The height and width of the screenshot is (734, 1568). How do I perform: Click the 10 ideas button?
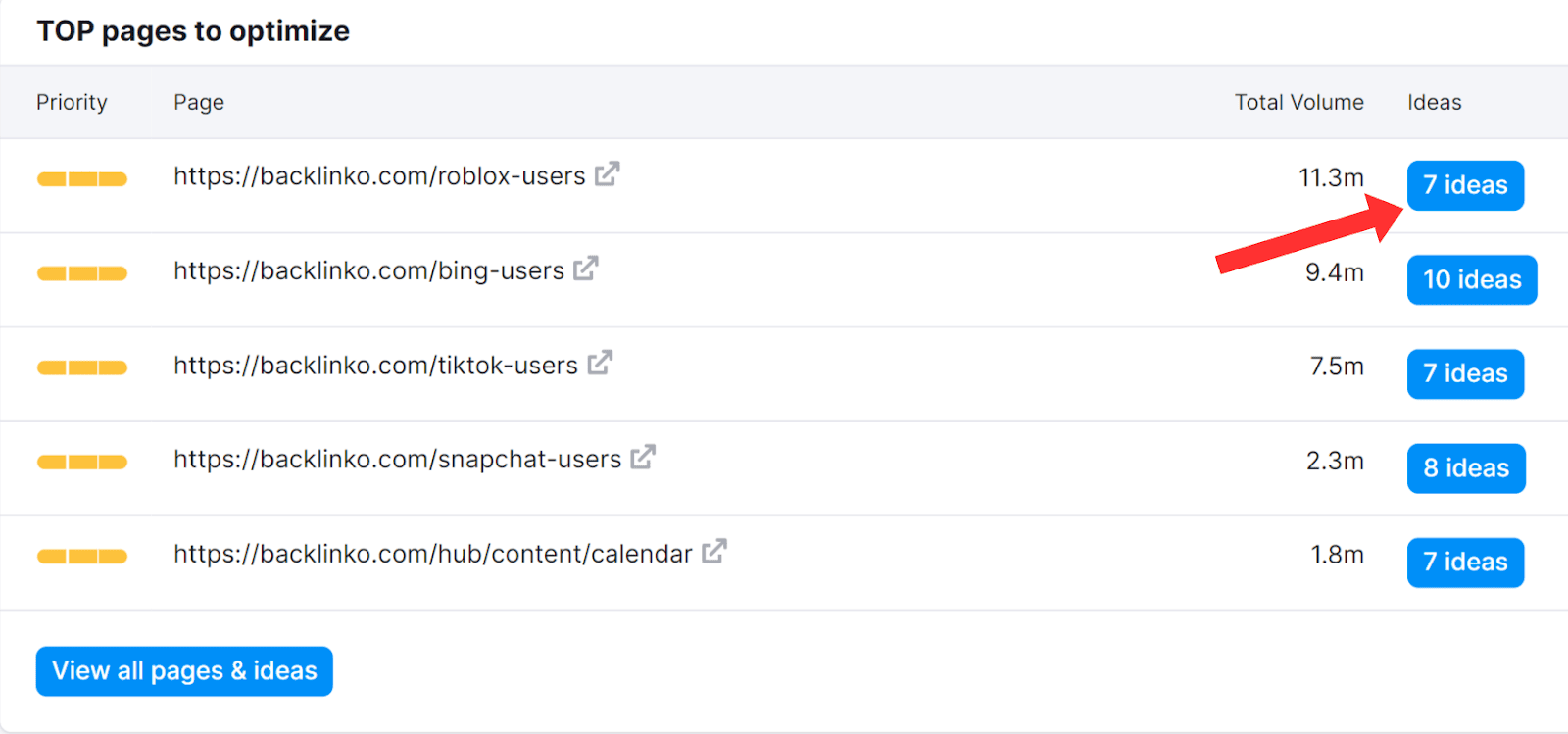pyautogui.click(x=1471, y=279)
